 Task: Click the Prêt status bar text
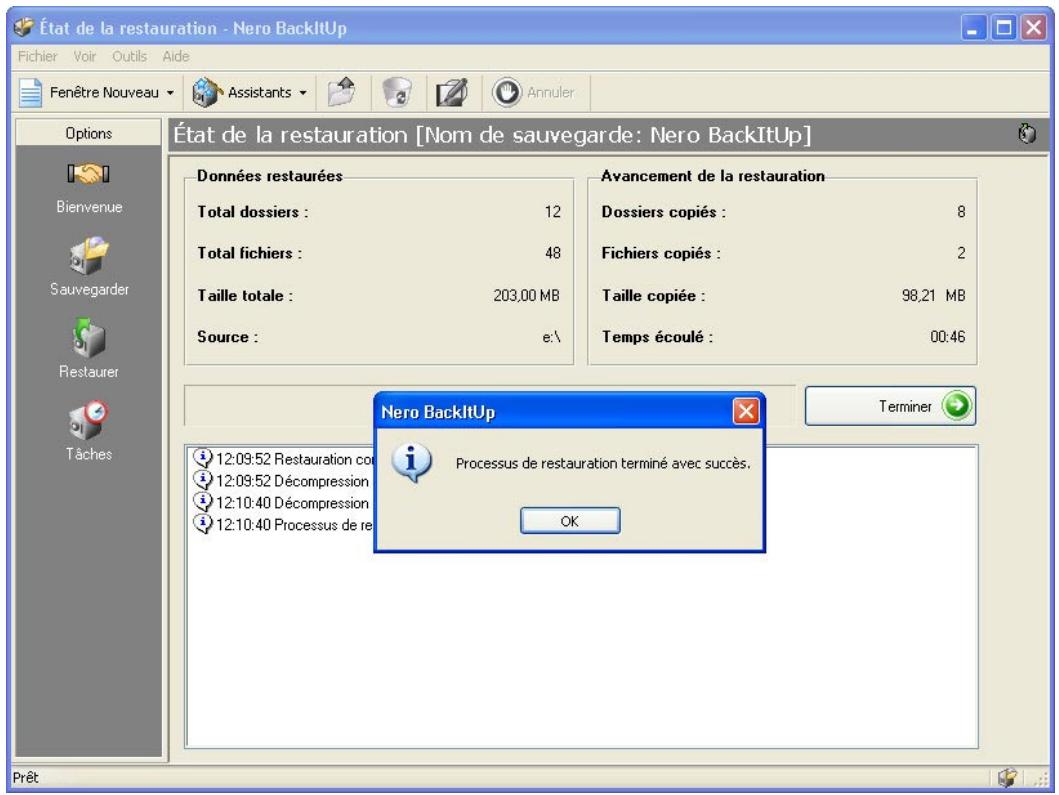click(26, 777)
